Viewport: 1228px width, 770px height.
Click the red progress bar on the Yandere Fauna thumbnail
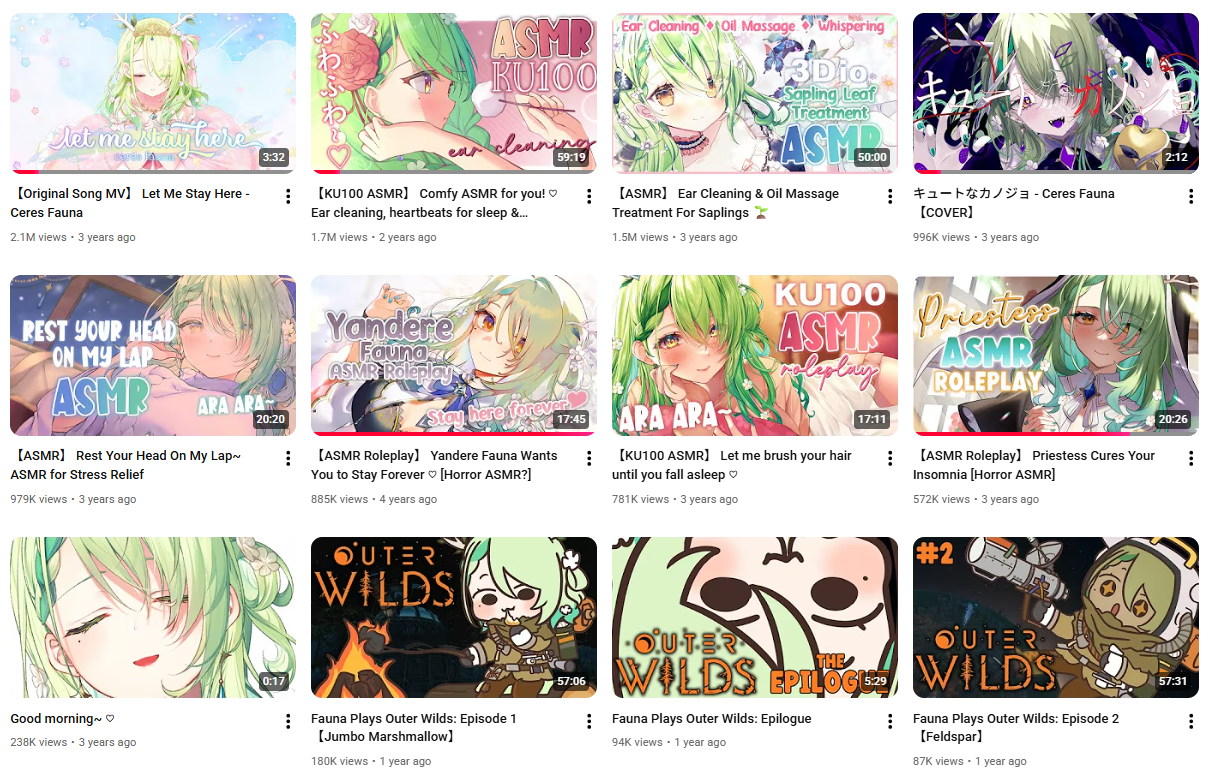tap(454, 434)
